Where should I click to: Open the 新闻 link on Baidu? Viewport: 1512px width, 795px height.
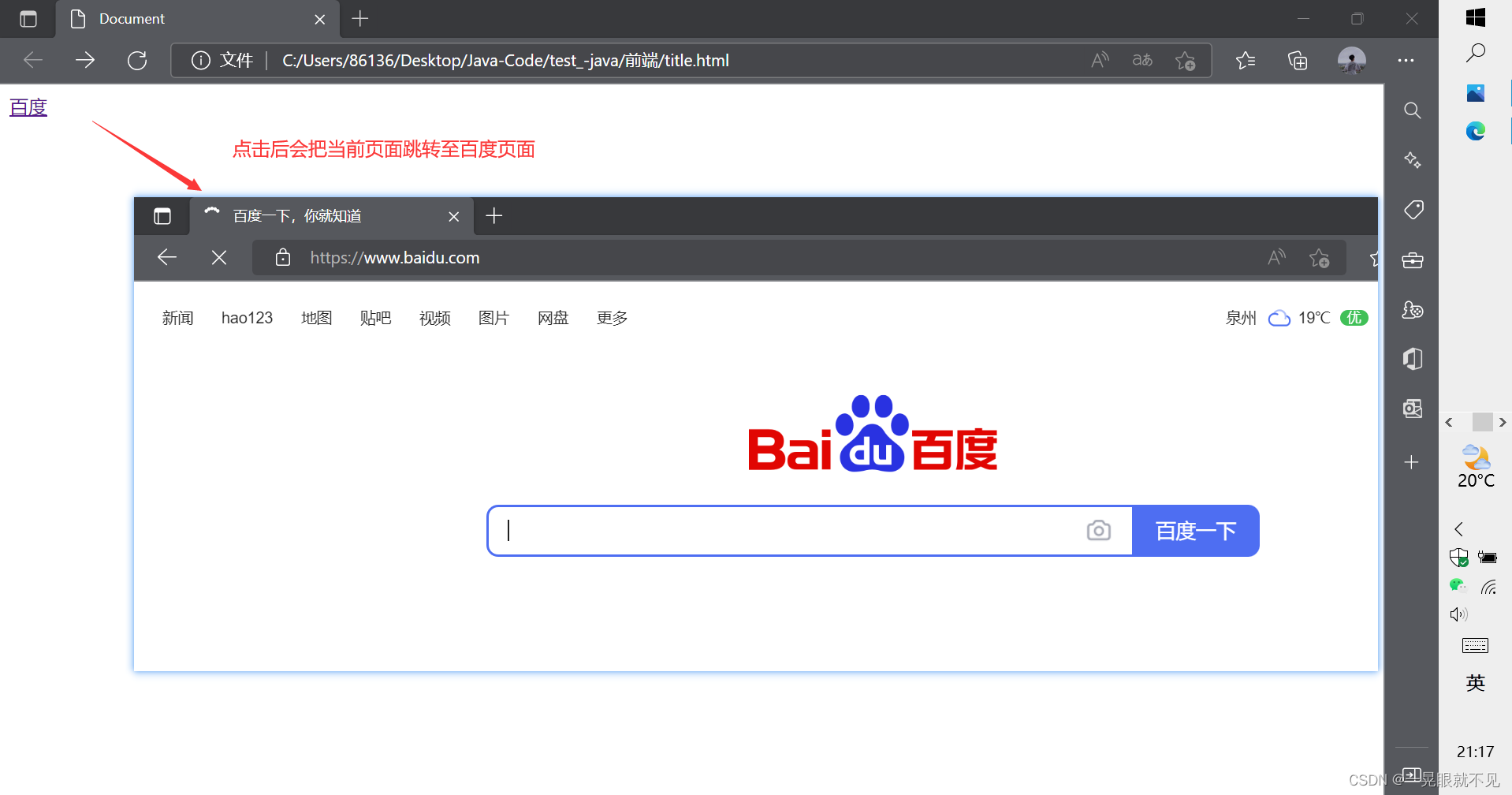tap(177, 318)
